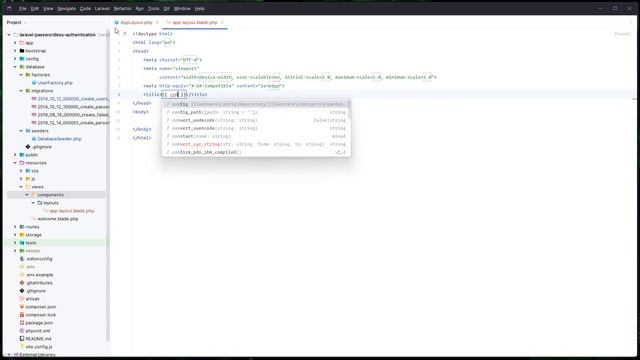Select the 2014_10_12_000000_create_users migration file
The height and width of the screenshot is (360, 640).
(73, 99)
